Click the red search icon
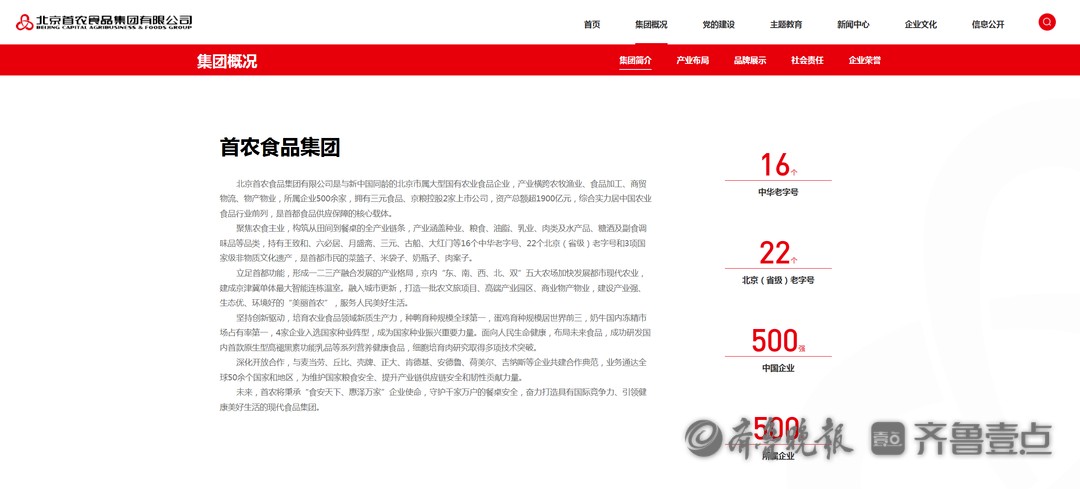 click(1047, 22)
